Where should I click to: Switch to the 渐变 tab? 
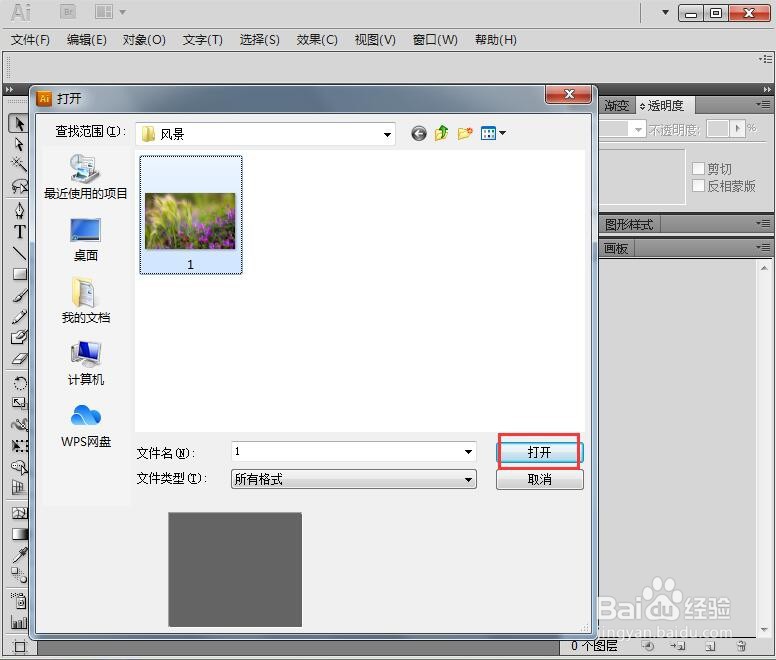click(616, 105)
